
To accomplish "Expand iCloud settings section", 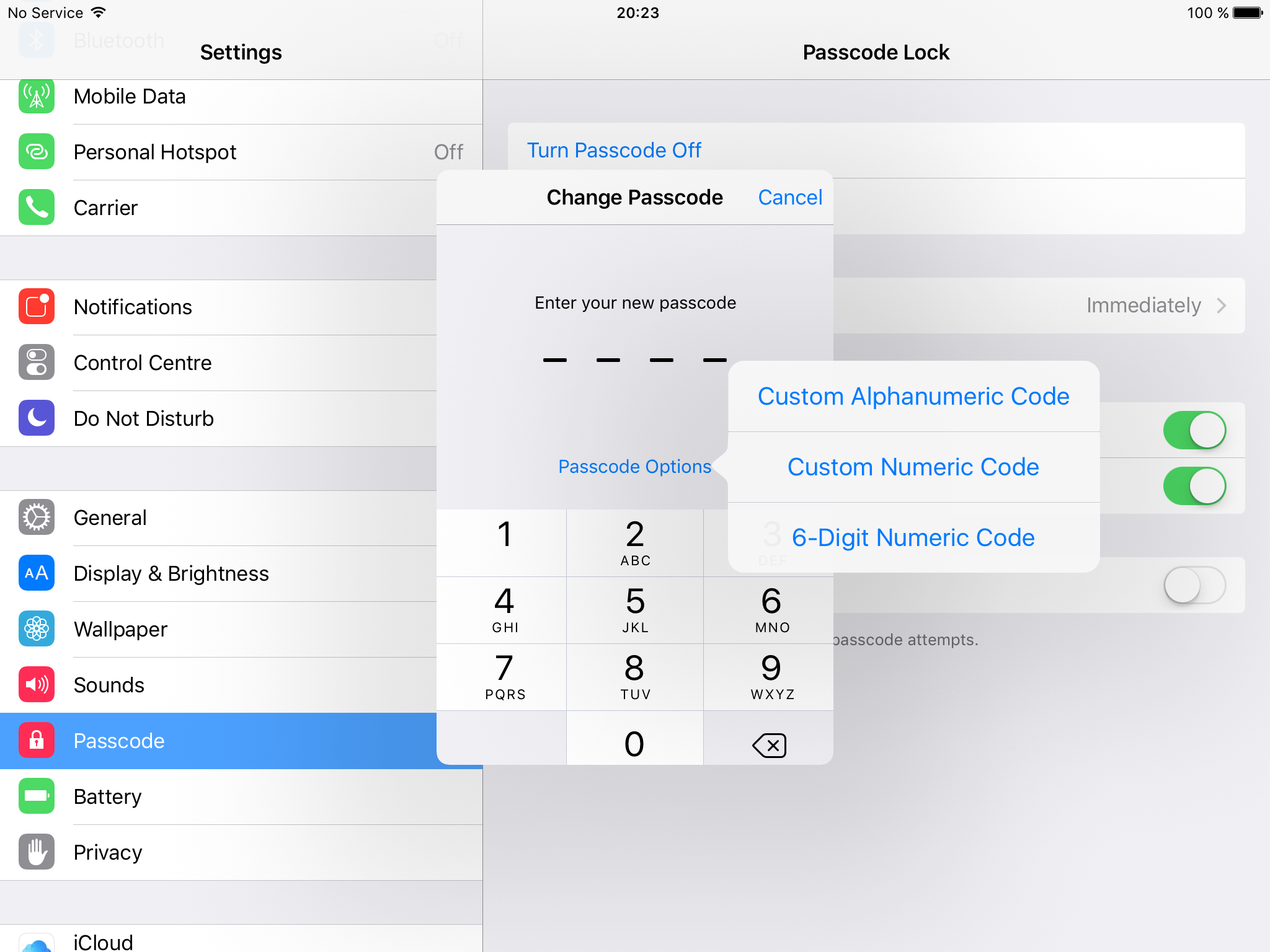I will coord(240,939).
